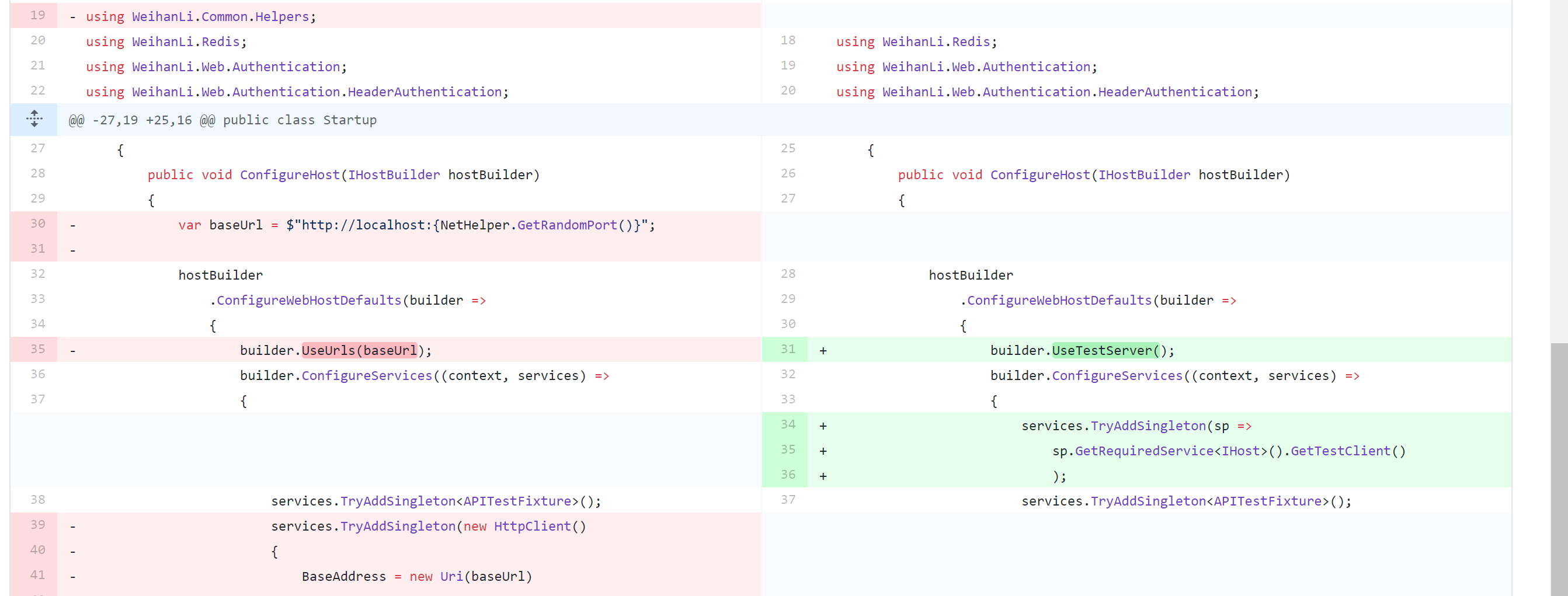Click removed line 'using WeihanLi.Common.Helpers;'
This screenshot has width=1568, height=596.
(201, 16)
